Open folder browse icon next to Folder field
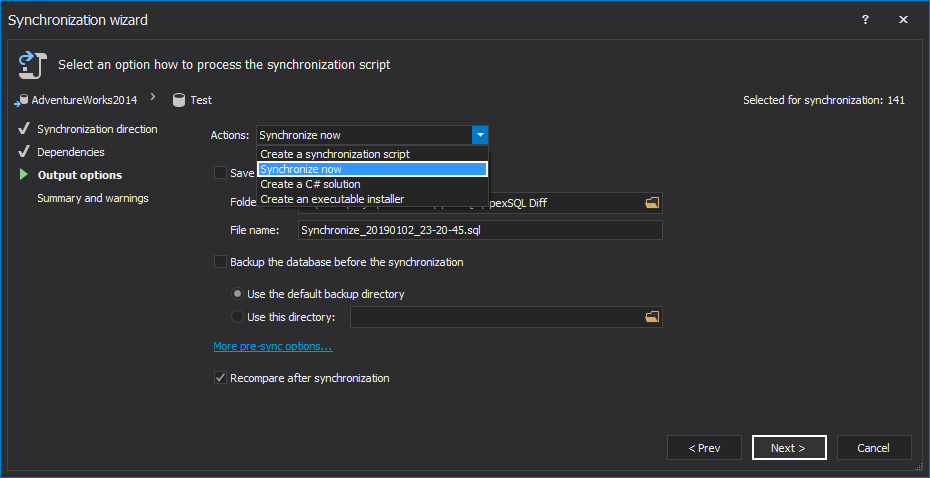The image size is (930, 478). click(x=652, y=203)
